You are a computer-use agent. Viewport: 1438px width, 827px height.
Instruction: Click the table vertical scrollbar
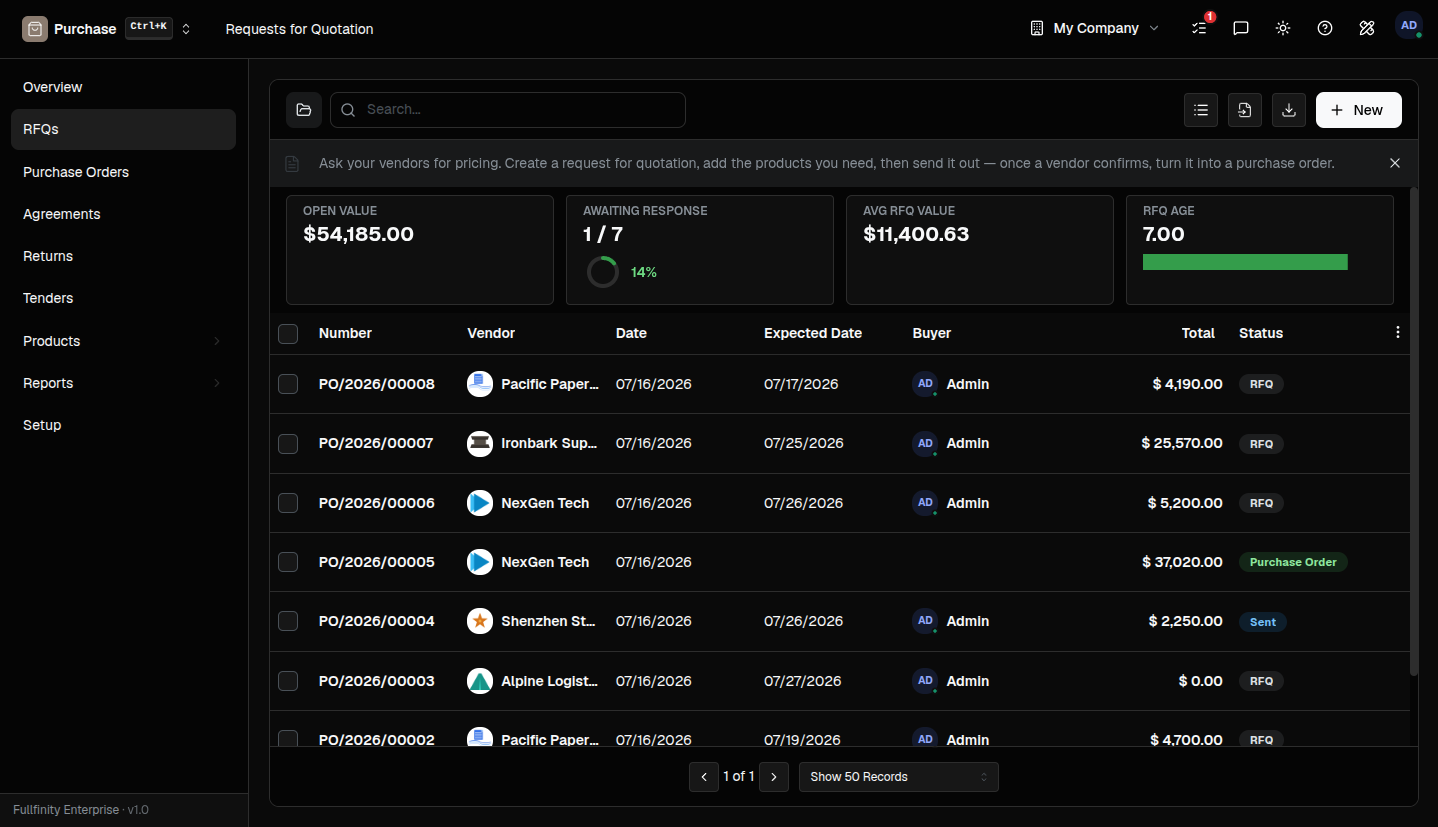point(1413,431)
